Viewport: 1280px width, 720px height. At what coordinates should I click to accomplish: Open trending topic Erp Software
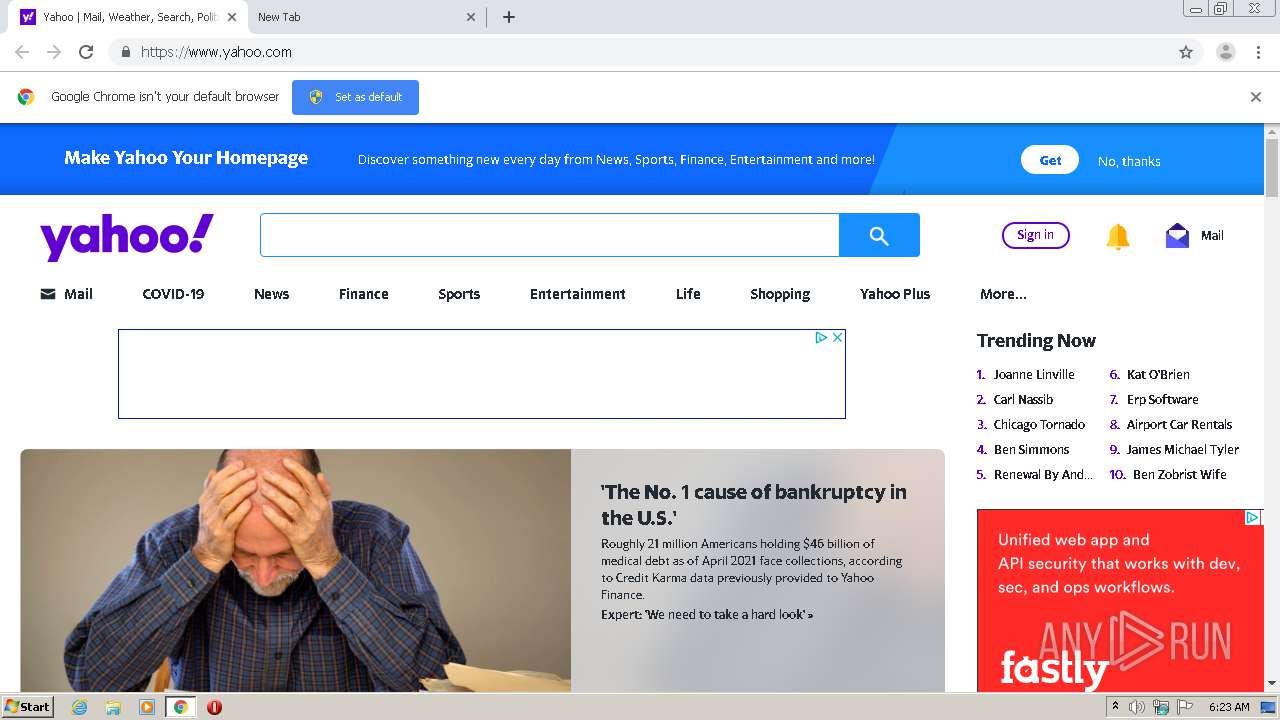click(1162, 399)
